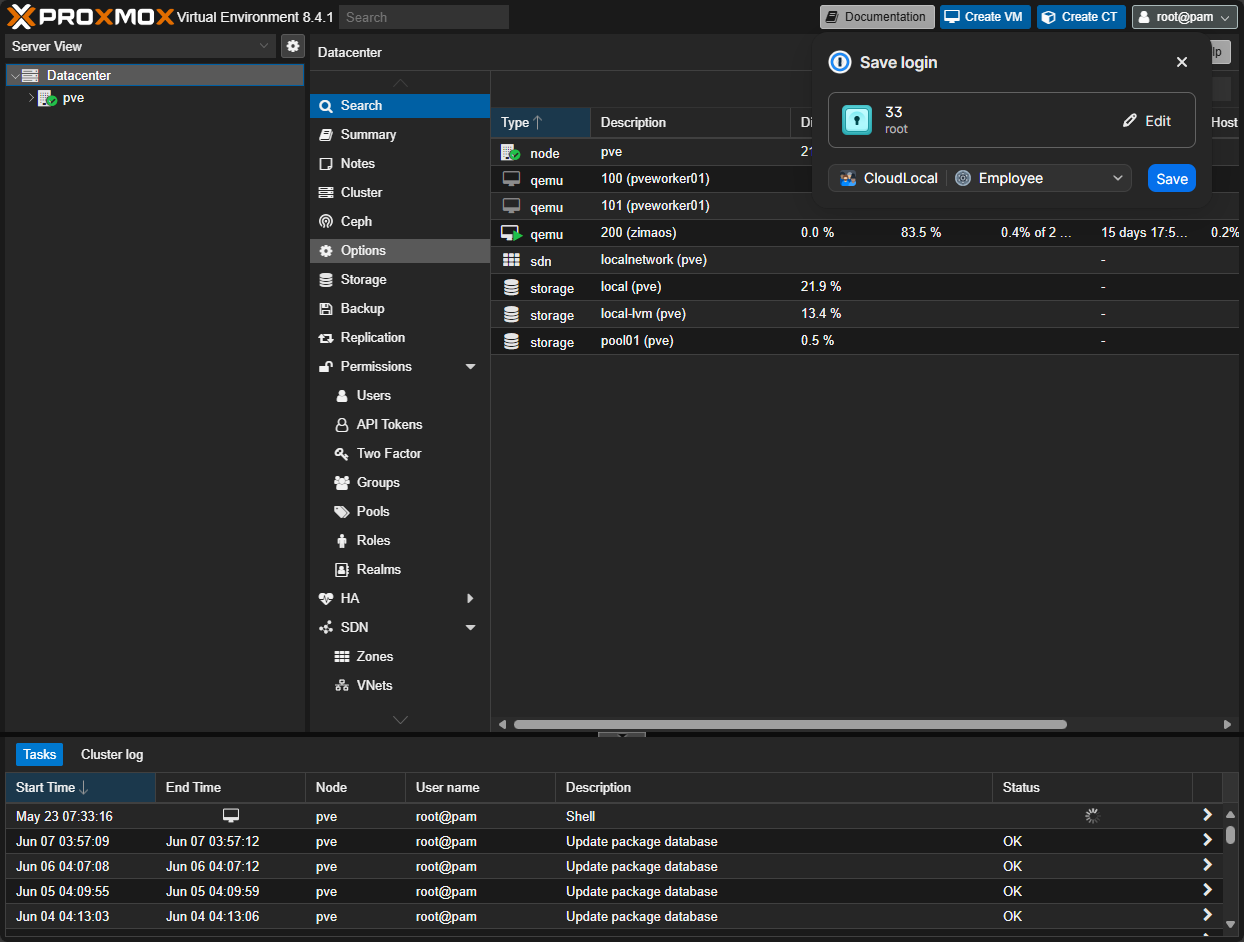Click the Documentation button
Image resolution: width=1244 pixels, height=942 pixels.
click(877, 17)
